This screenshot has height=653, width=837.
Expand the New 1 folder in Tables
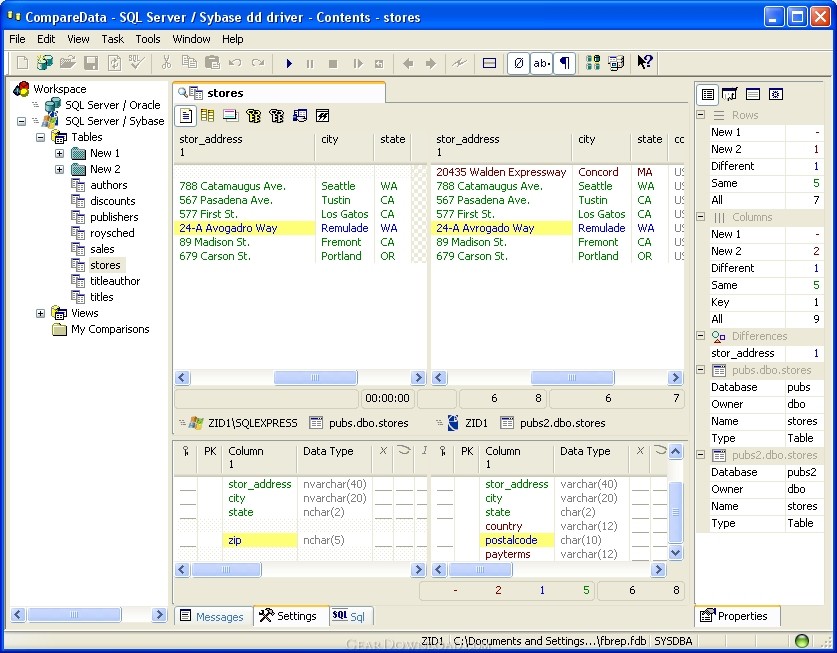59,153
